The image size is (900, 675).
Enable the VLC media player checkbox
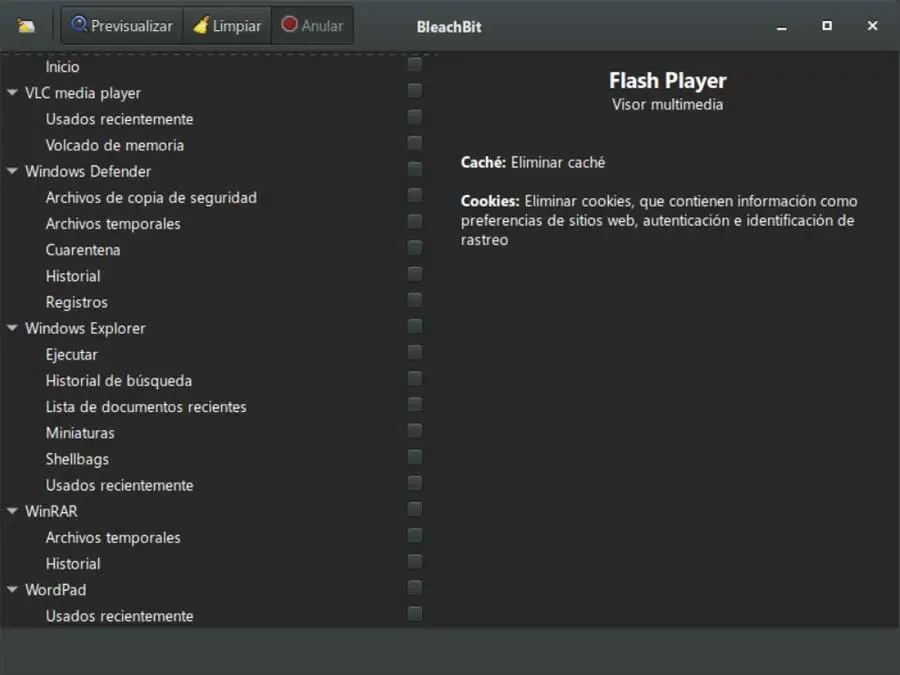pyautogui.click(x=414, y=90)
